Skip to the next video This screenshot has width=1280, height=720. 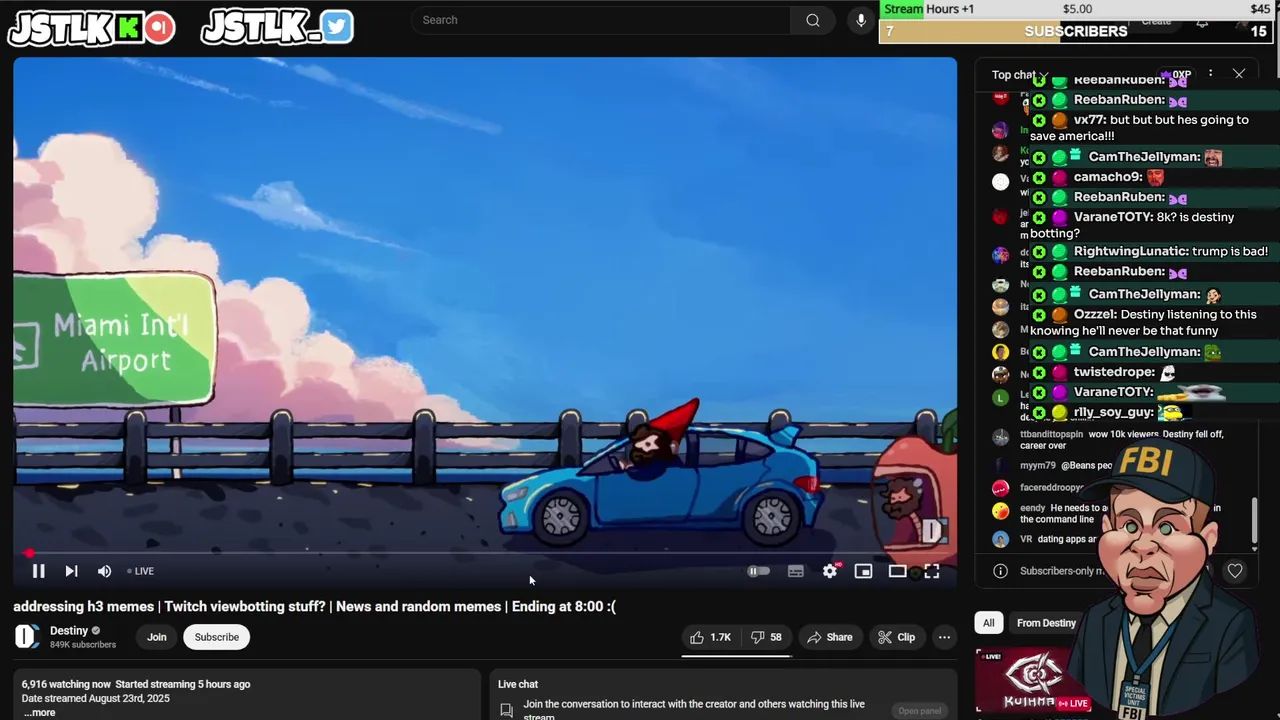(71, 571)
